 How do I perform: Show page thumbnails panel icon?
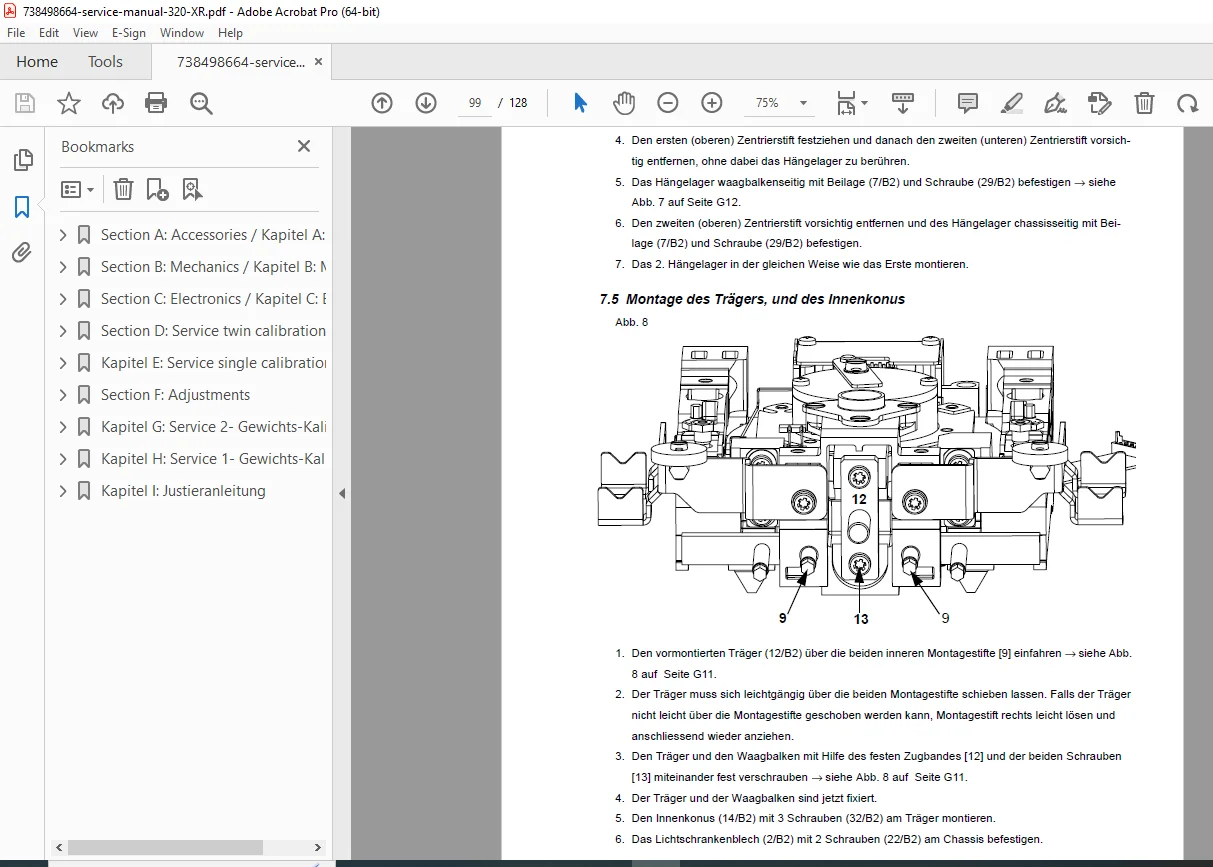click(x=22, y=160)
